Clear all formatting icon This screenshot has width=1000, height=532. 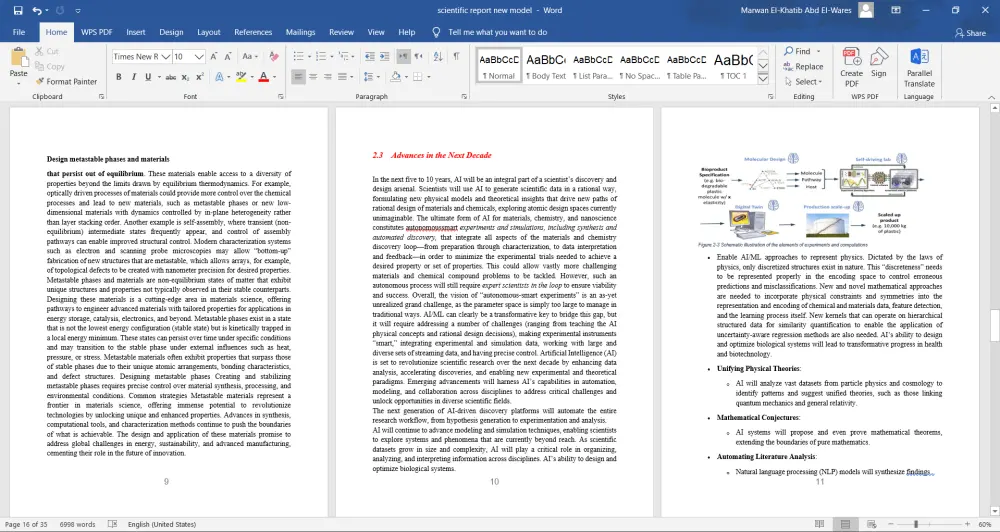(x=274, y=57)
